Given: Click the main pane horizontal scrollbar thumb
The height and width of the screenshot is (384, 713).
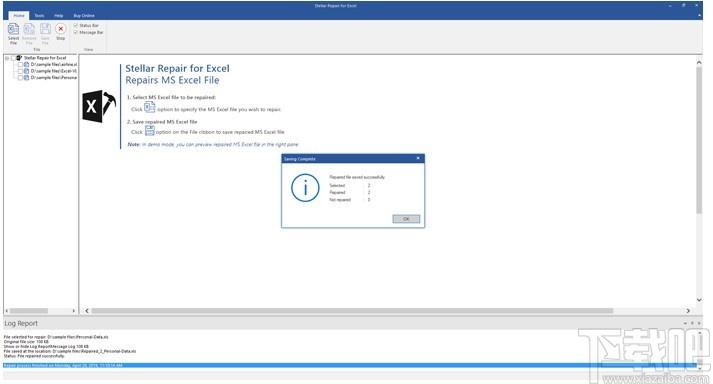Looking at the screenshot, I should pos(352,311).
